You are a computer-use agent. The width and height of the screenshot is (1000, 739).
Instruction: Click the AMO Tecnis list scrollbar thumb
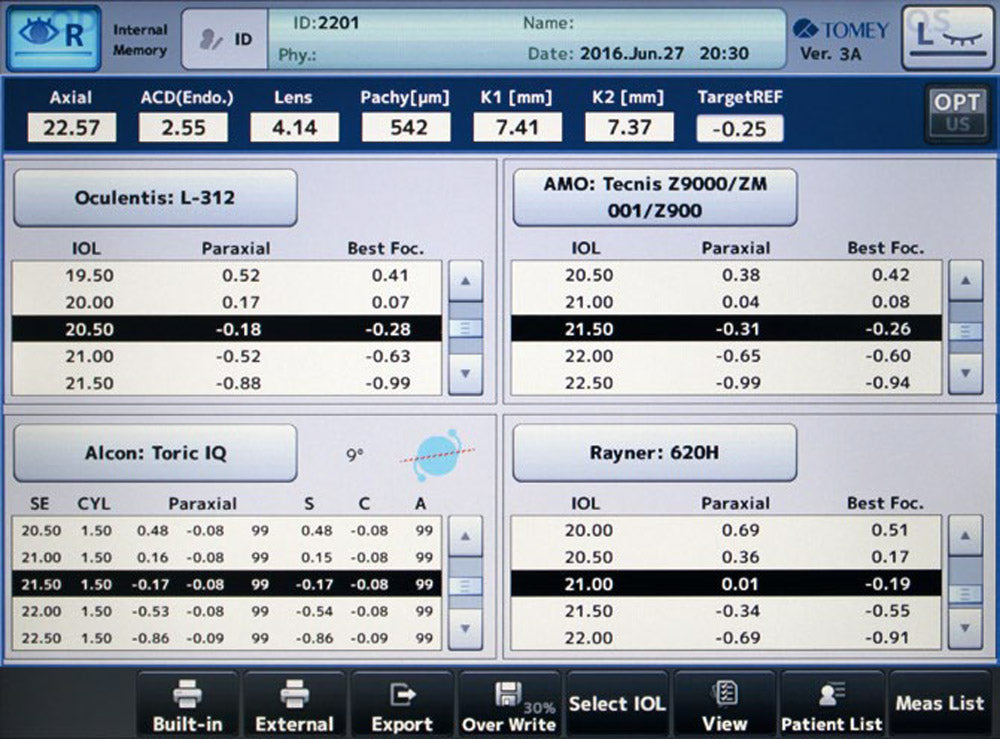(966, 331)
